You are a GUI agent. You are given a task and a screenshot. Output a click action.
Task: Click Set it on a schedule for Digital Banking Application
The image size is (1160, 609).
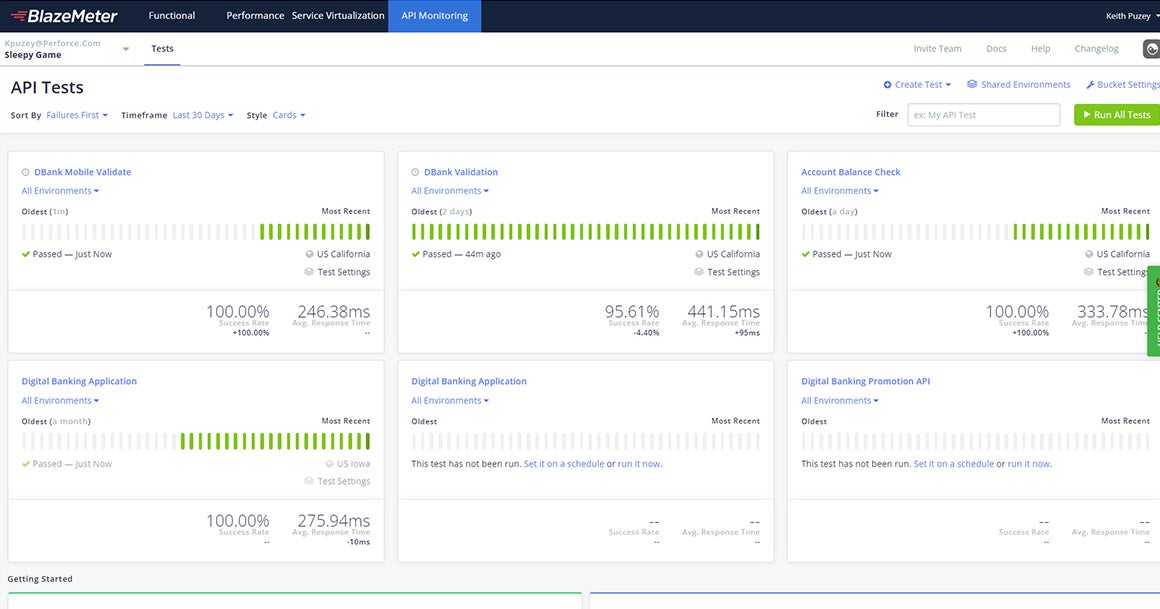point(564,464)
